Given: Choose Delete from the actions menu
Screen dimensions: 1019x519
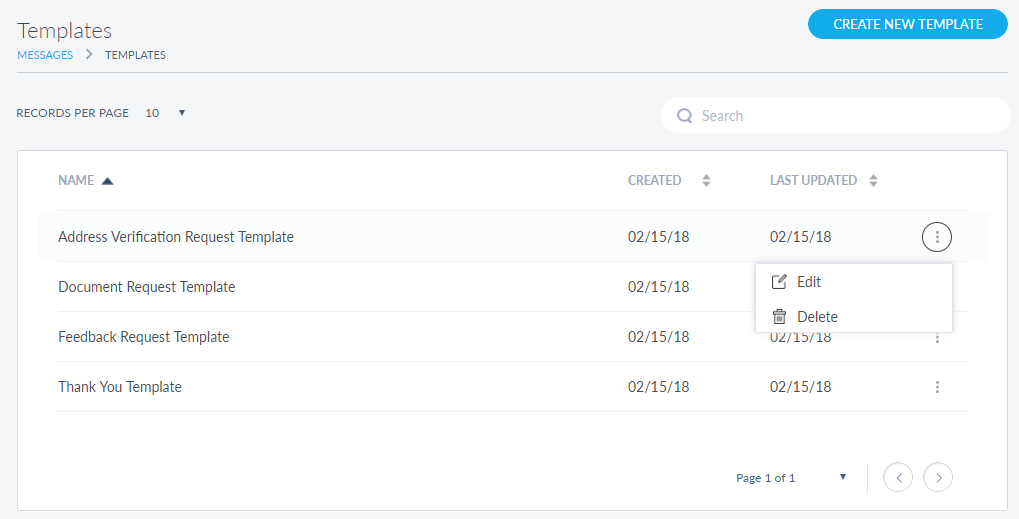Looking at the screenshot, I should pyautogui.click(x=816, y=317).
